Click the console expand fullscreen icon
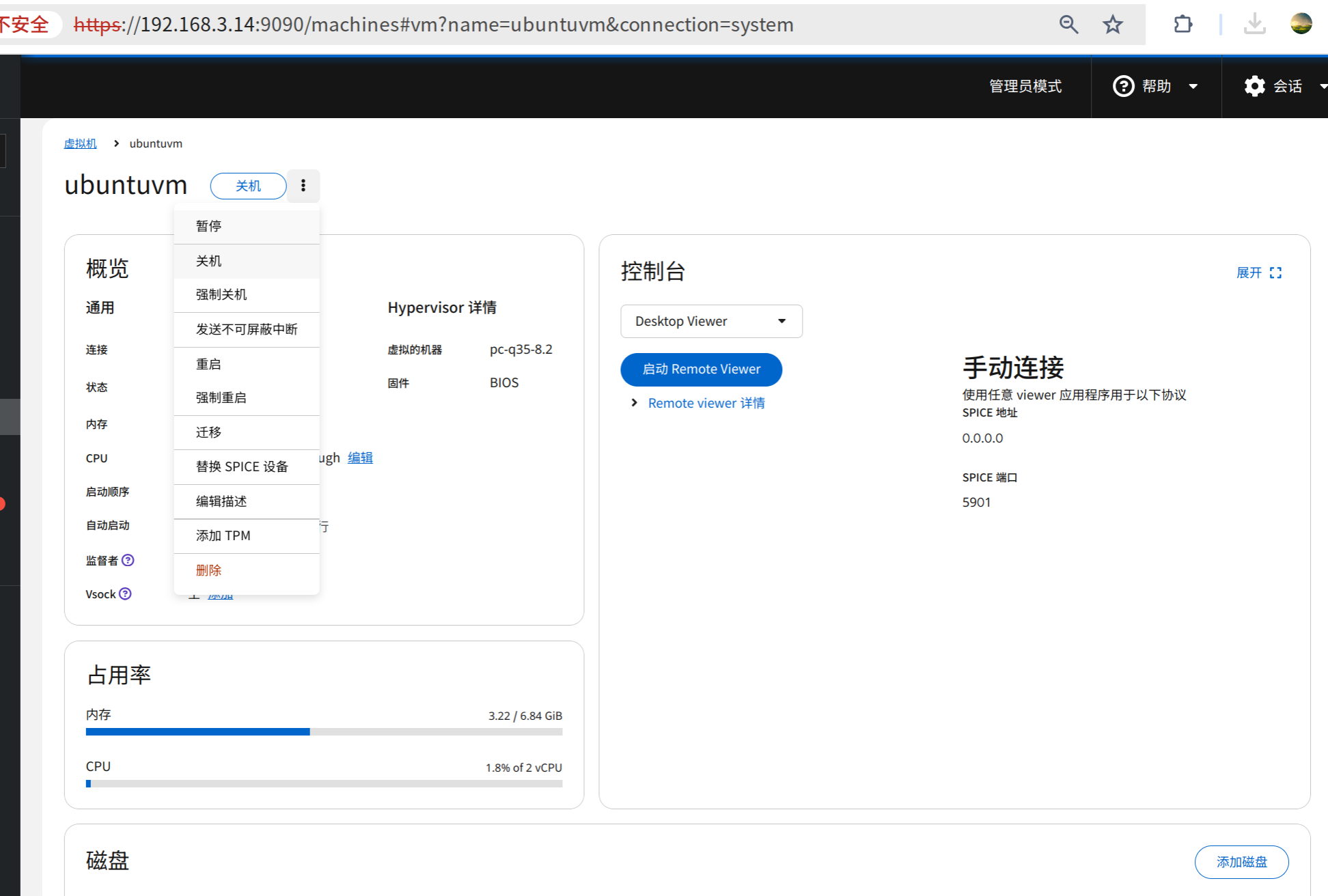The width and height of the screenshot is (1328, 896). click(1275, 272)
